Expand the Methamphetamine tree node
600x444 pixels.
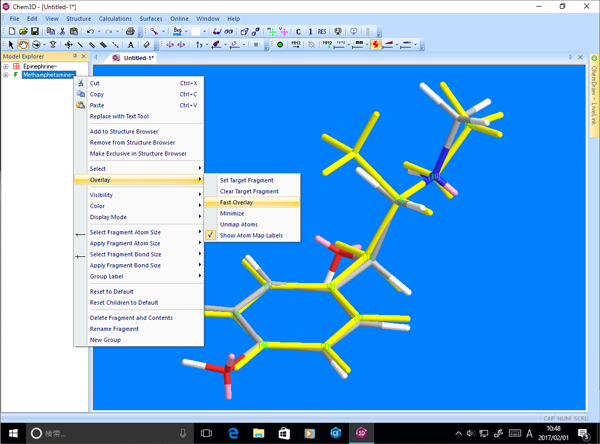pyautogui.click(x=6, y=75)
